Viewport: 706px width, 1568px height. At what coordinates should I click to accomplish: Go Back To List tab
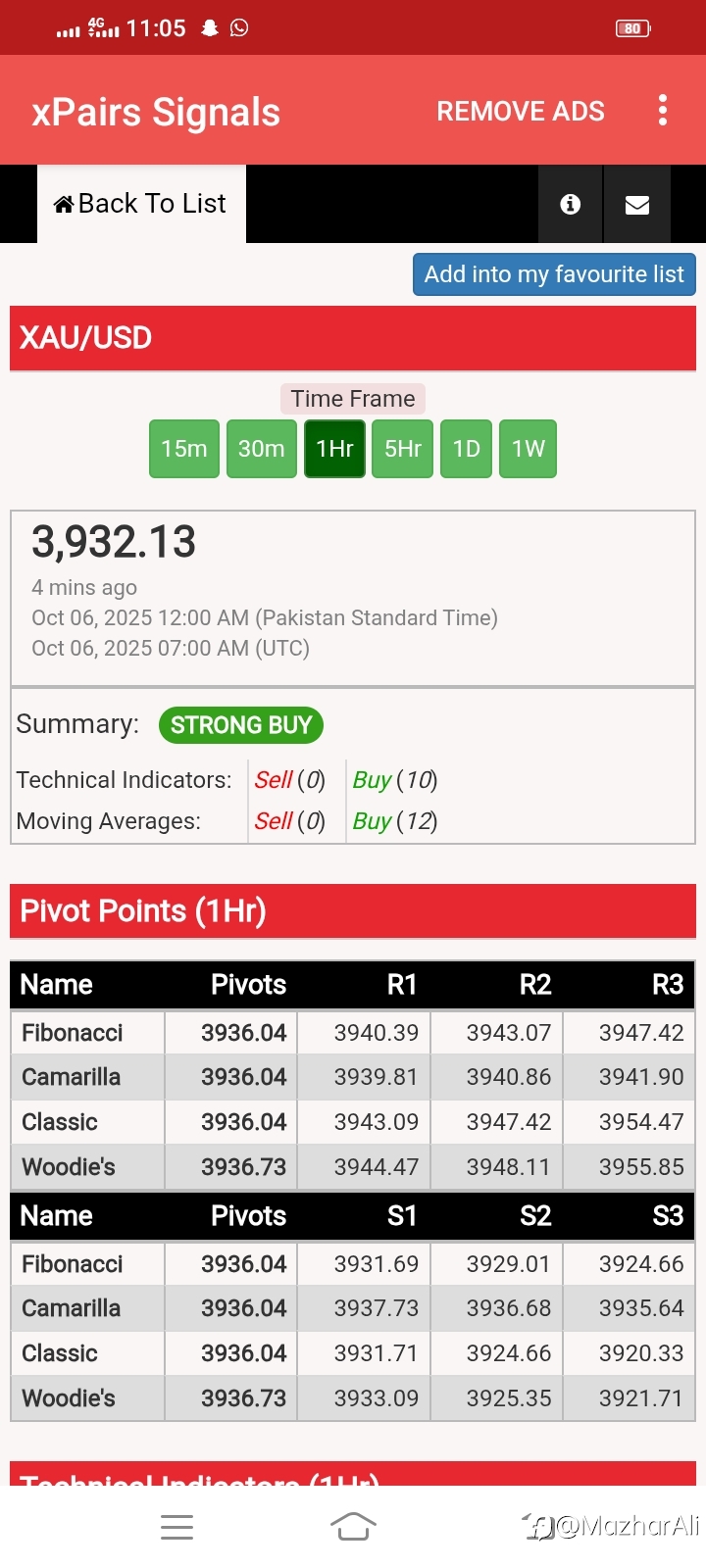tap(142, 204)
